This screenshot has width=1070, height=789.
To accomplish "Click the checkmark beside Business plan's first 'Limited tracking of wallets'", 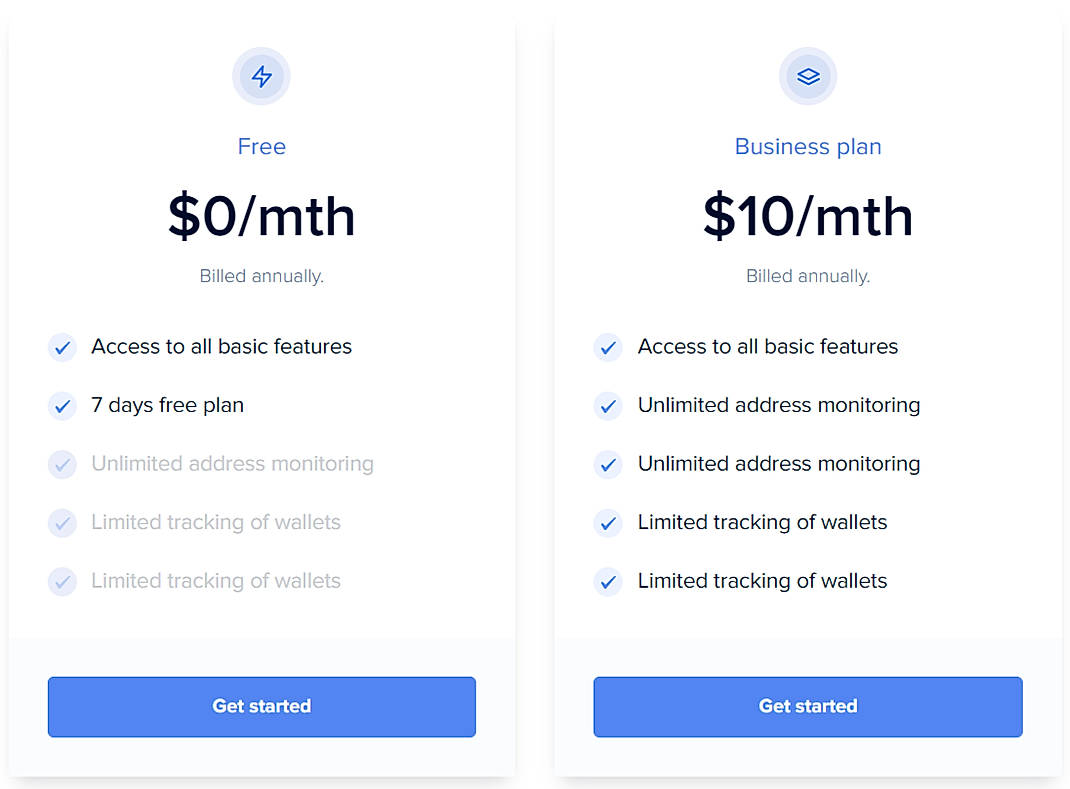I will pos(608,522).
